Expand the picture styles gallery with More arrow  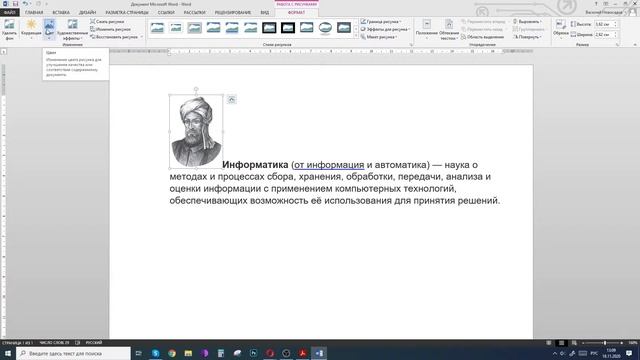(356, 37)
